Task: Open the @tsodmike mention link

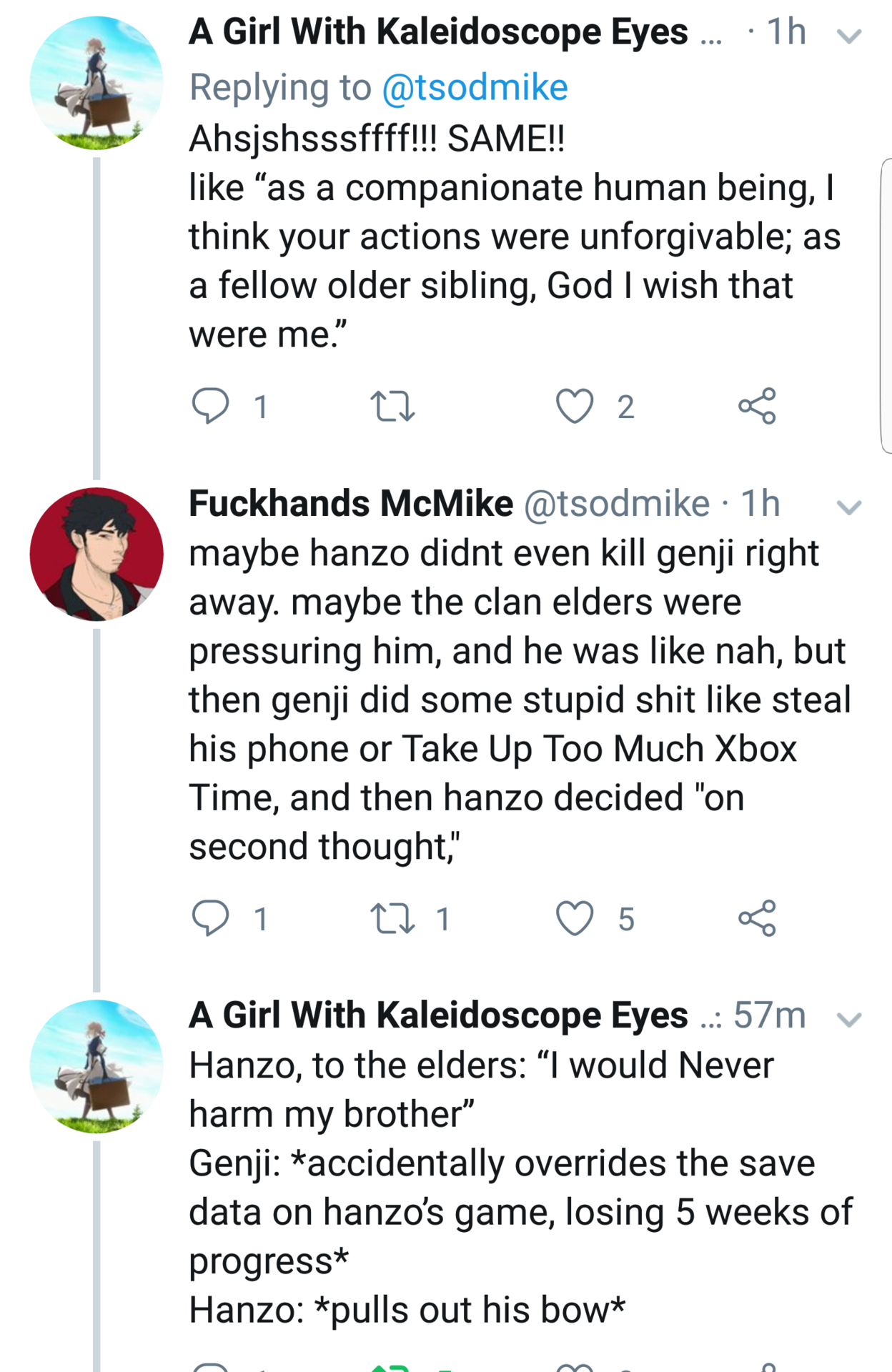Action: 475,88
